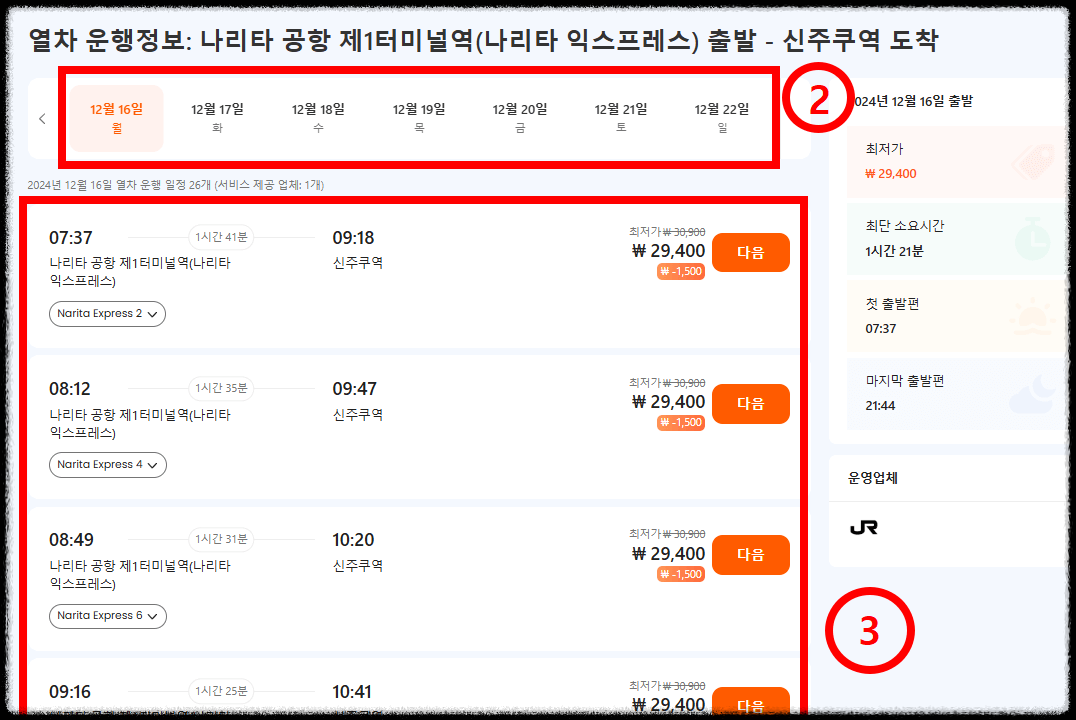Viewport: 1076px width, 720px height.
Task: Reselect the highlighted 12월 16일 월 tab
Action: (x=117, y=117)
